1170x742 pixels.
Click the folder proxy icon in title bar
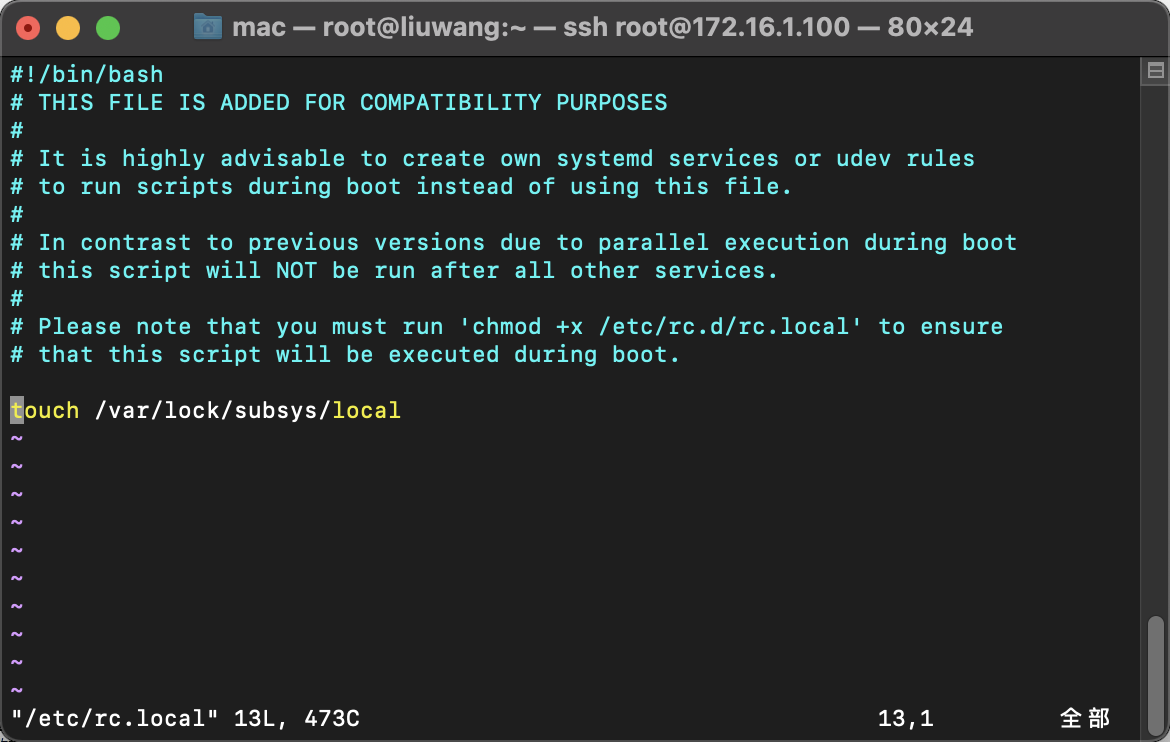click(x=207, y=26)
